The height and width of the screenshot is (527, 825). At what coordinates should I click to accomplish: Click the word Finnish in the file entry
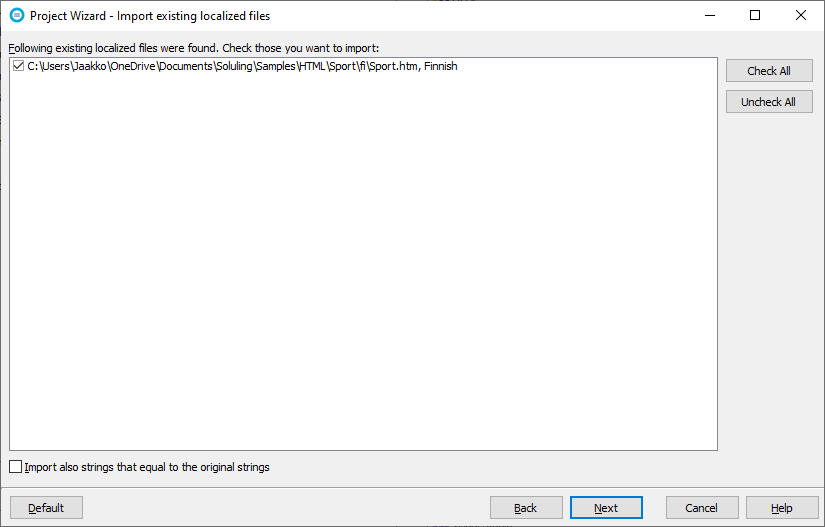441,66
